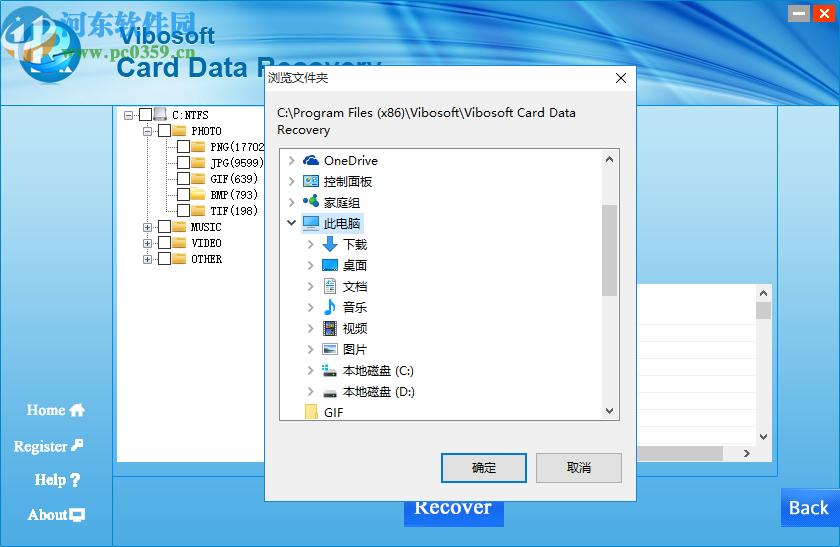Click the MUSIC folder icon
The height and width of the screenshot is (547, 840).
[x=179, y=227]
